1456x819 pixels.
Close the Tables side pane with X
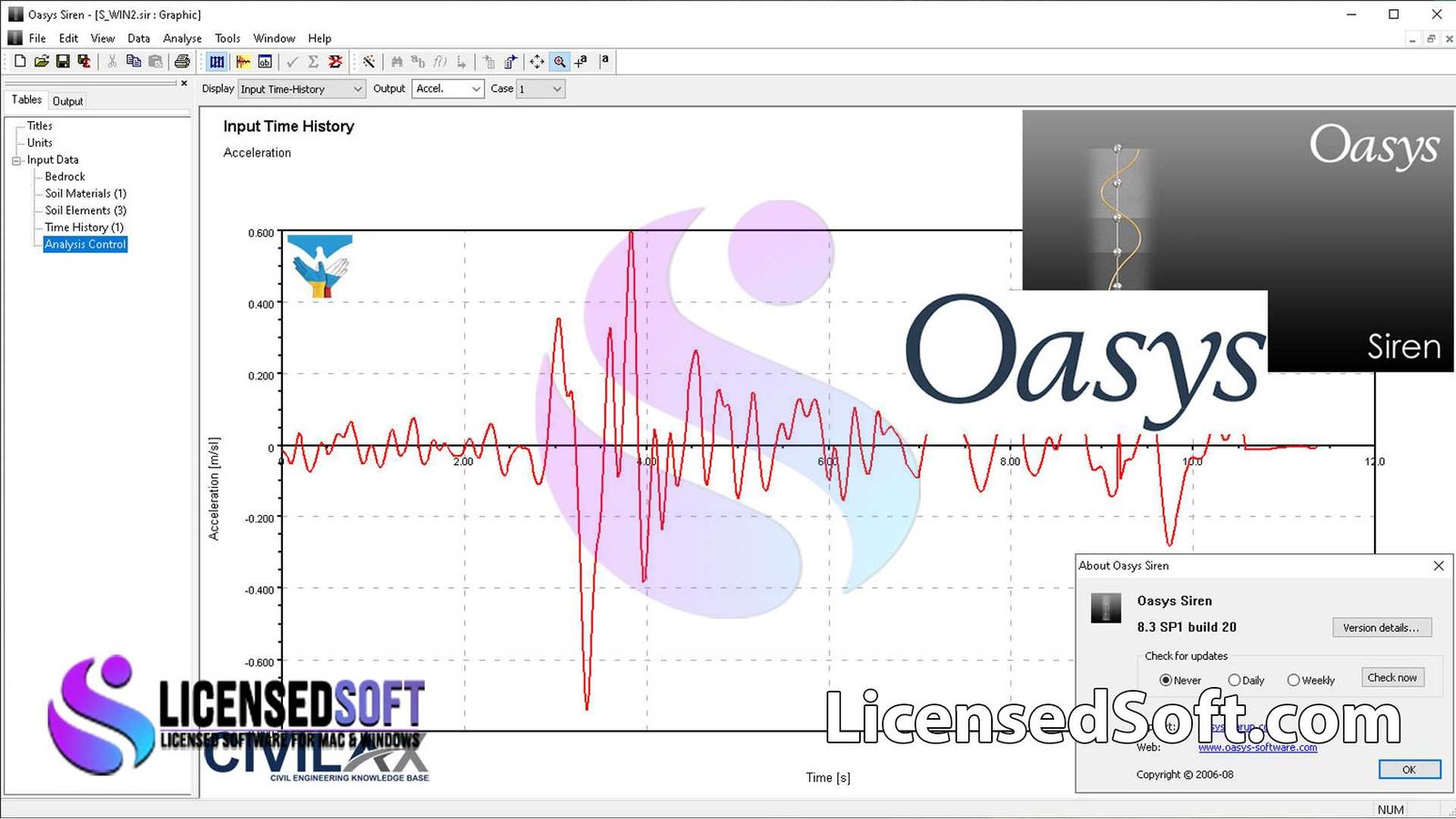tap(184, 83)
